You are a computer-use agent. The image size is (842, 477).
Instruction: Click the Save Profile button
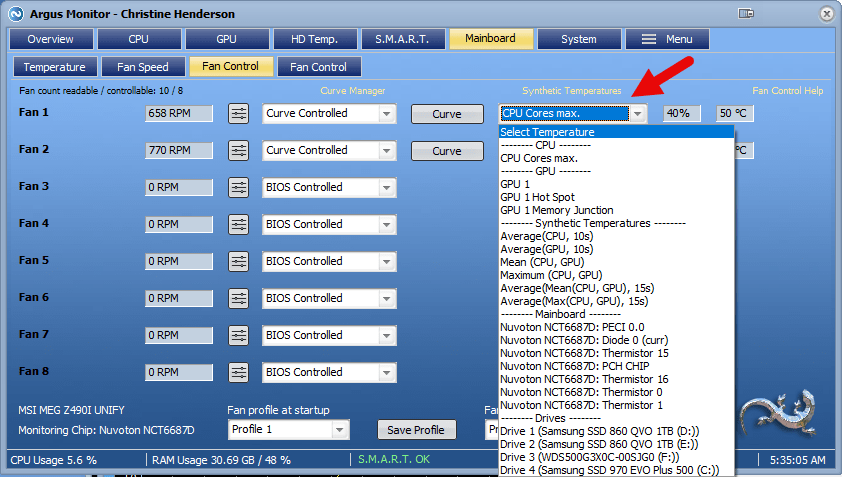[417, 430]
